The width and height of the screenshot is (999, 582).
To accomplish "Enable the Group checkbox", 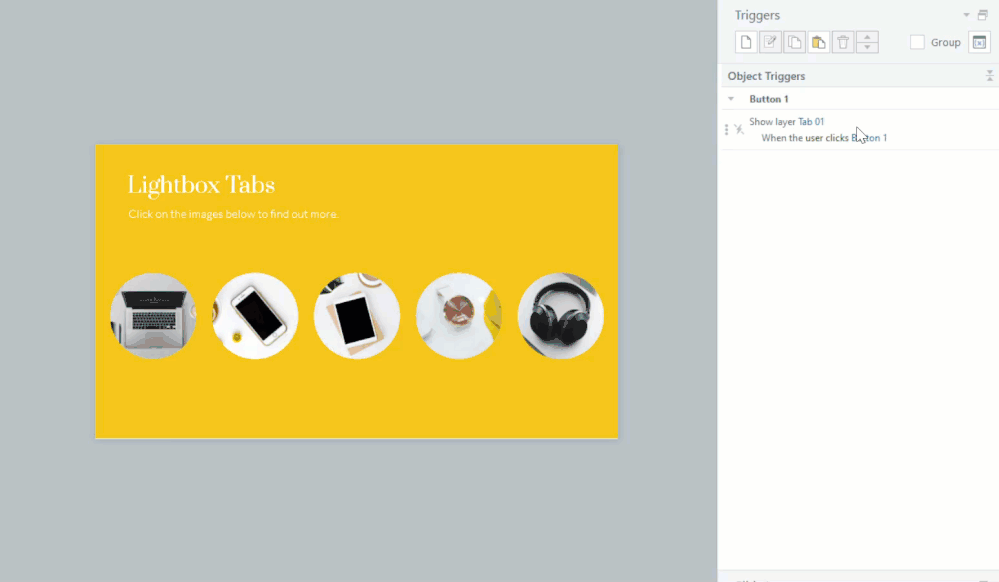I will point(917,42).
